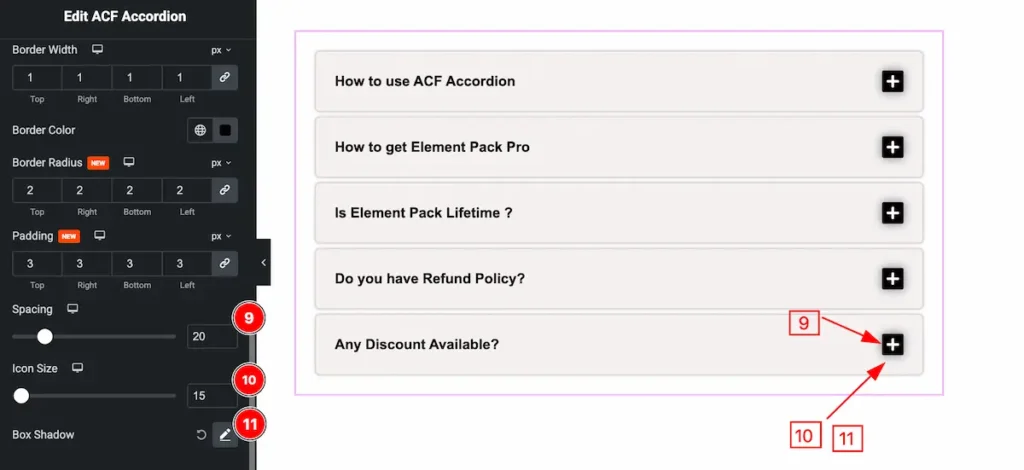This screenshot has width=1024, height=470.
Task: Open the Border Color global color globe
Action: [201, 130]
